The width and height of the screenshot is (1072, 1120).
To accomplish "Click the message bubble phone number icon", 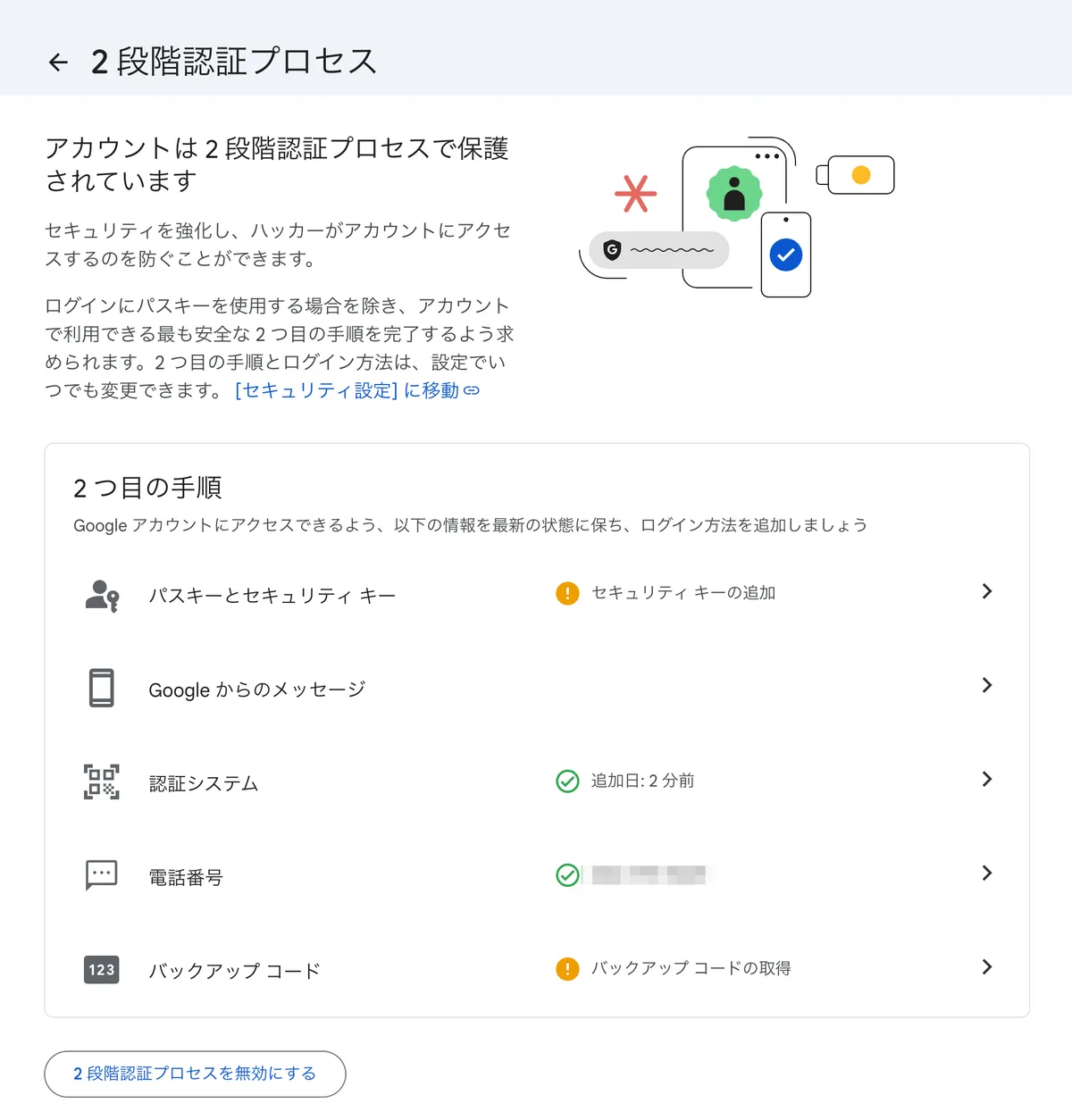I will point(102,875).
